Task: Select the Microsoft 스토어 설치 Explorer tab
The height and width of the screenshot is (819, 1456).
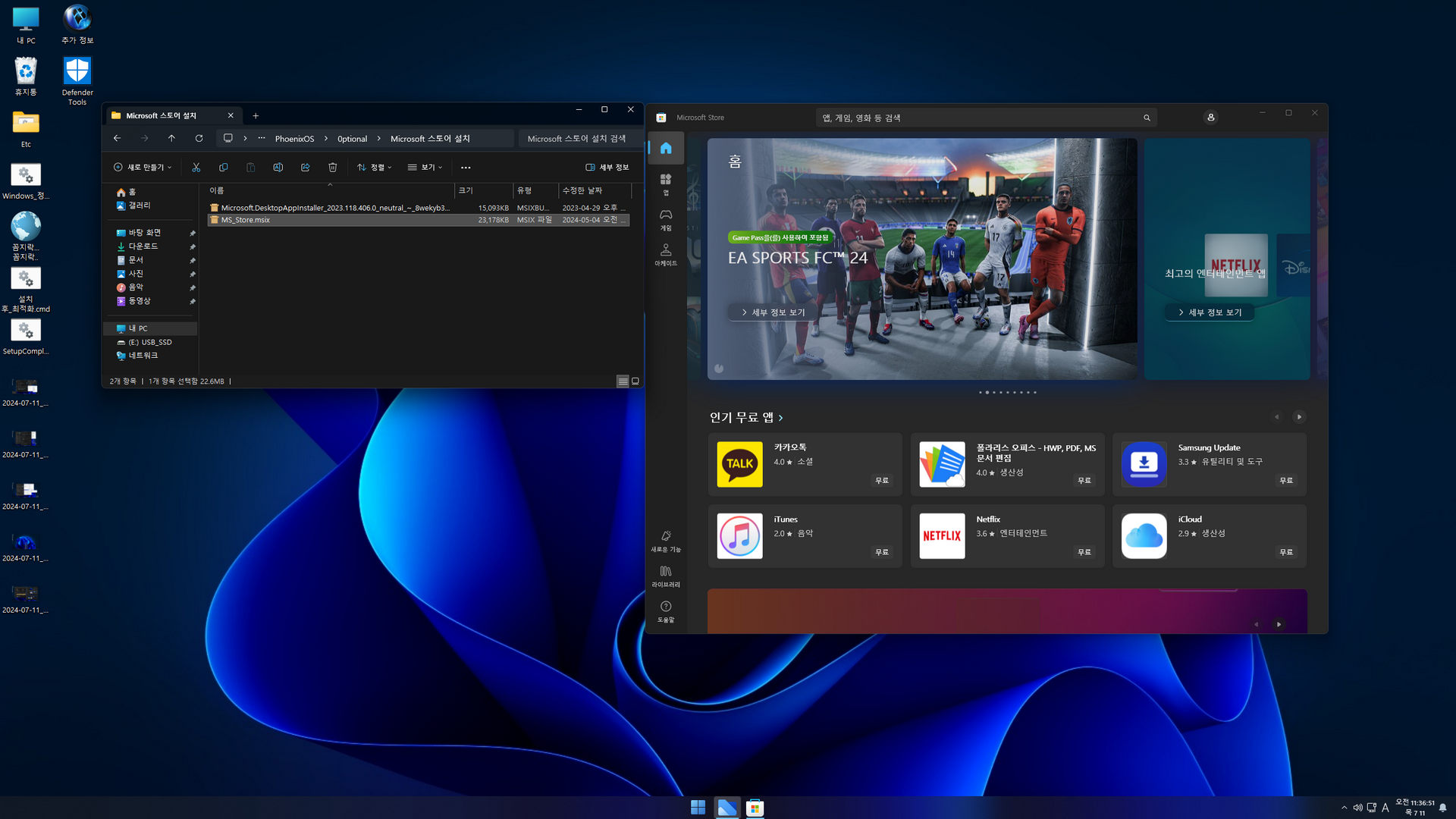Action: point(161,115)
